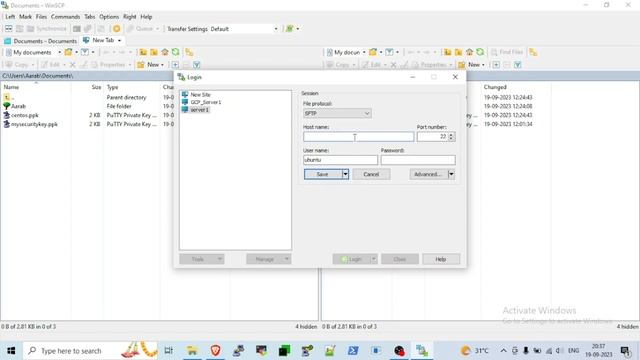Click left panel selection filter icon

196,64
